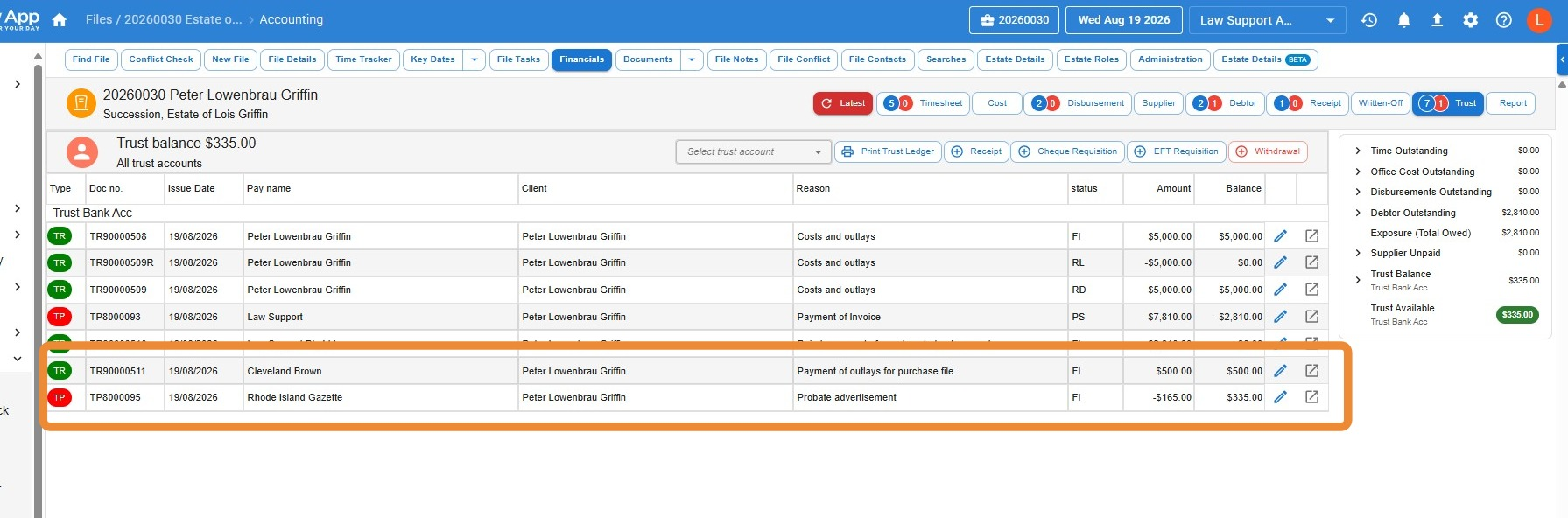
Task: Click the red TP badge for TP8000095
Action: point(60,397)
